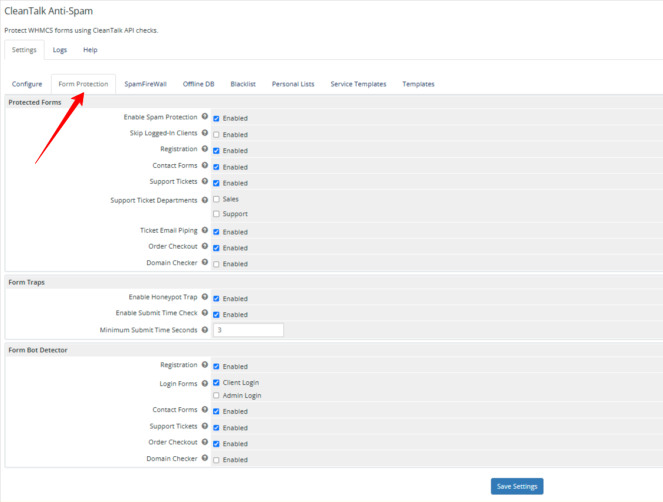The height and width of the screenshot is (502, 663).
Task: Open help icon for Enable Spam Protection
Action: (x=205, y=116)
